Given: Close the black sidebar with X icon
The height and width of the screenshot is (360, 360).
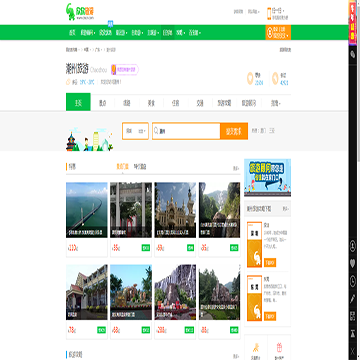Looking at the screenshot, I should pos(353,351).
